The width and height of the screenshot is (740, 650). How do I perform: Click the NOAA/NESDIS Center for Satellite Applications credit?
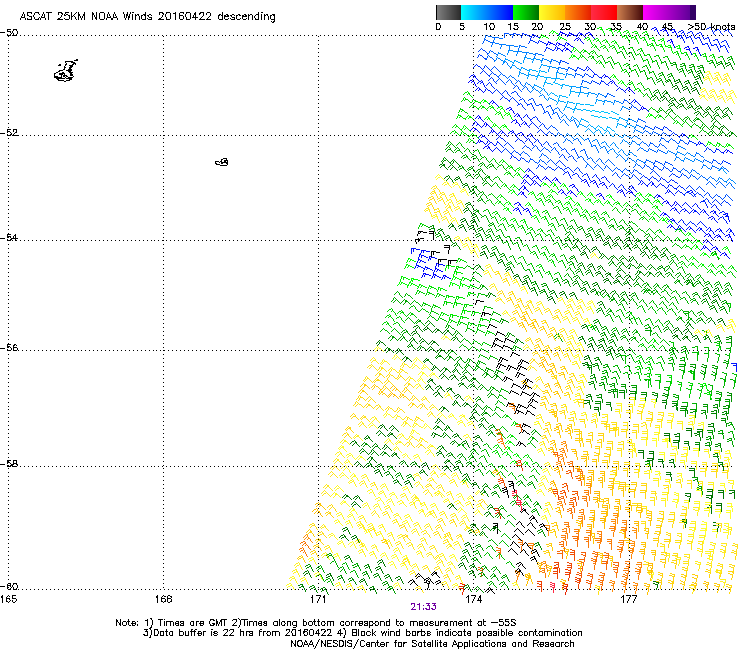pyautogui.click(x=432, y=644)
